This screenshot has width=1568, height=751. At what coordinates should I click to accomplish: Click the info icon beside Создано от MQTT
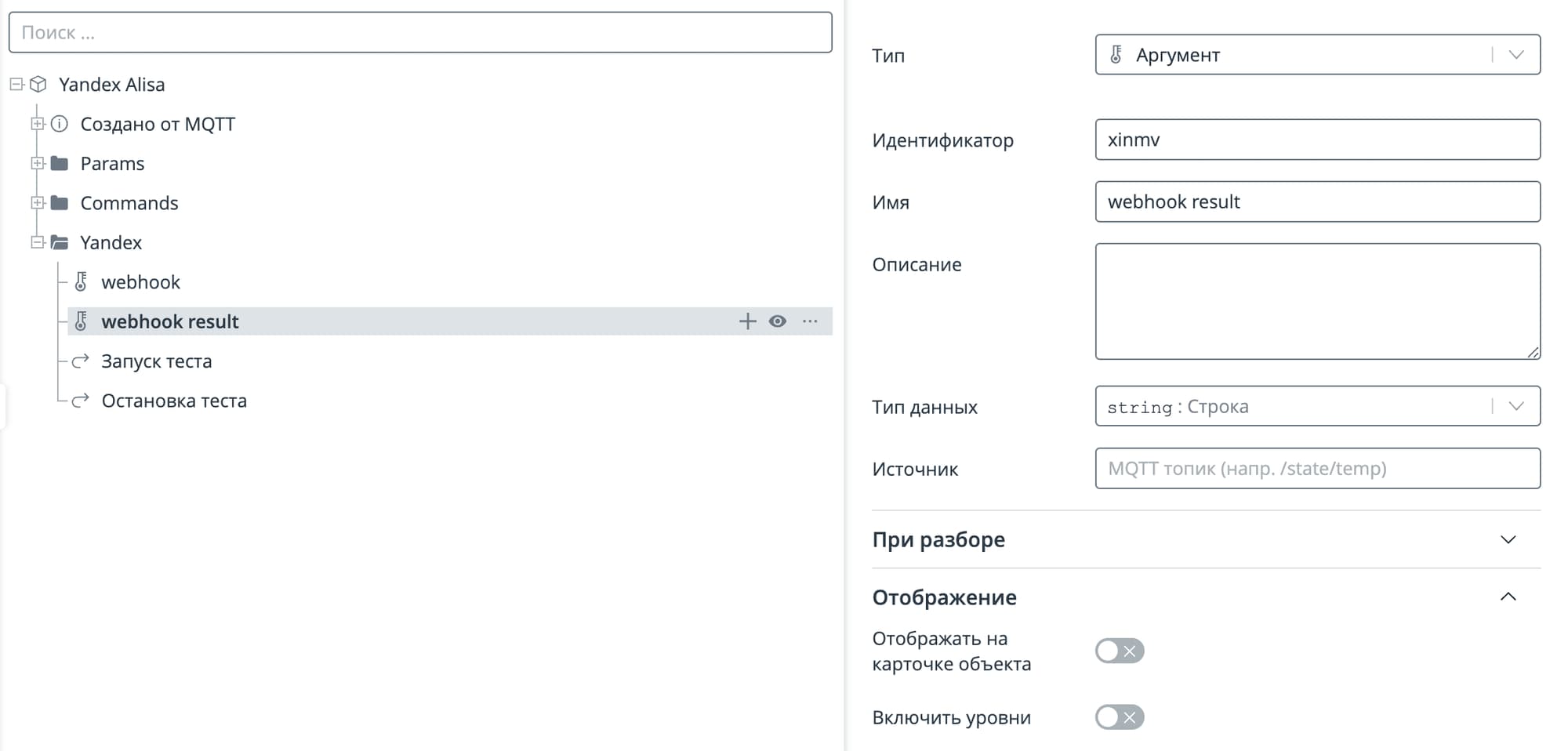click(x=60, y=124)
